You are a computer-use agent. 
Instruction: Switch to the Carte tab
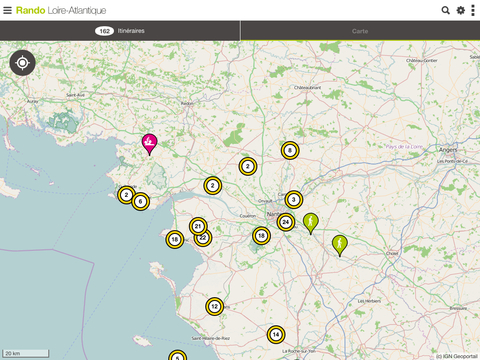click(360, 31)
